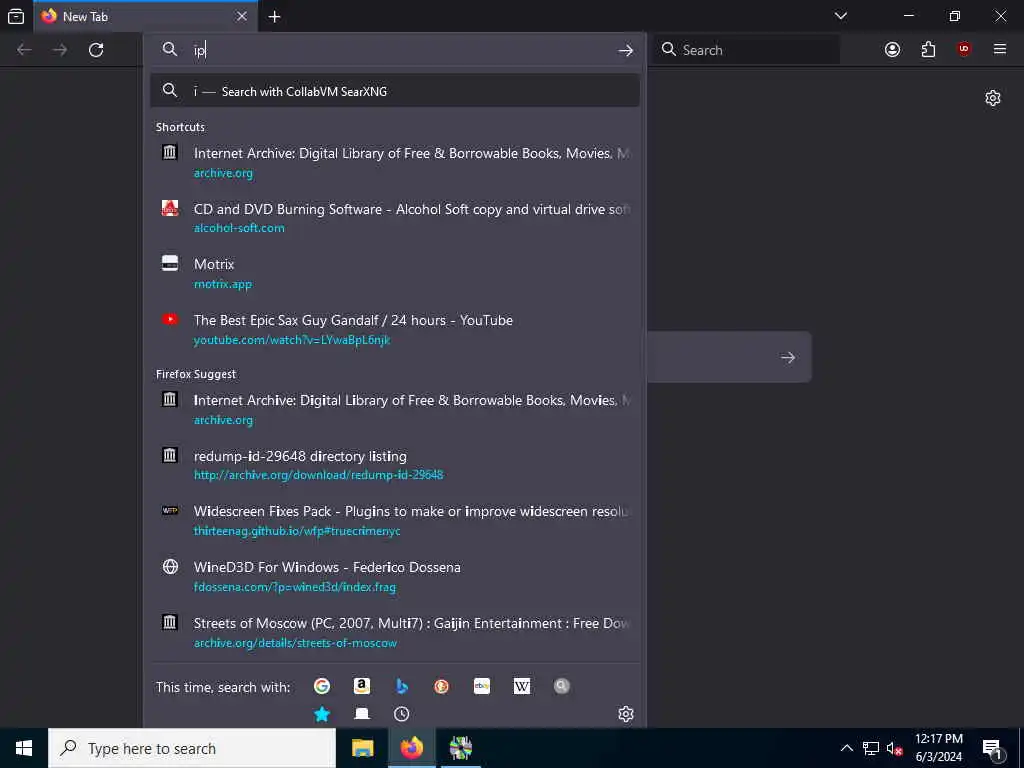Screen dimensions: 1024x768
Task: Open the Windows notification center
Action: 993,749
